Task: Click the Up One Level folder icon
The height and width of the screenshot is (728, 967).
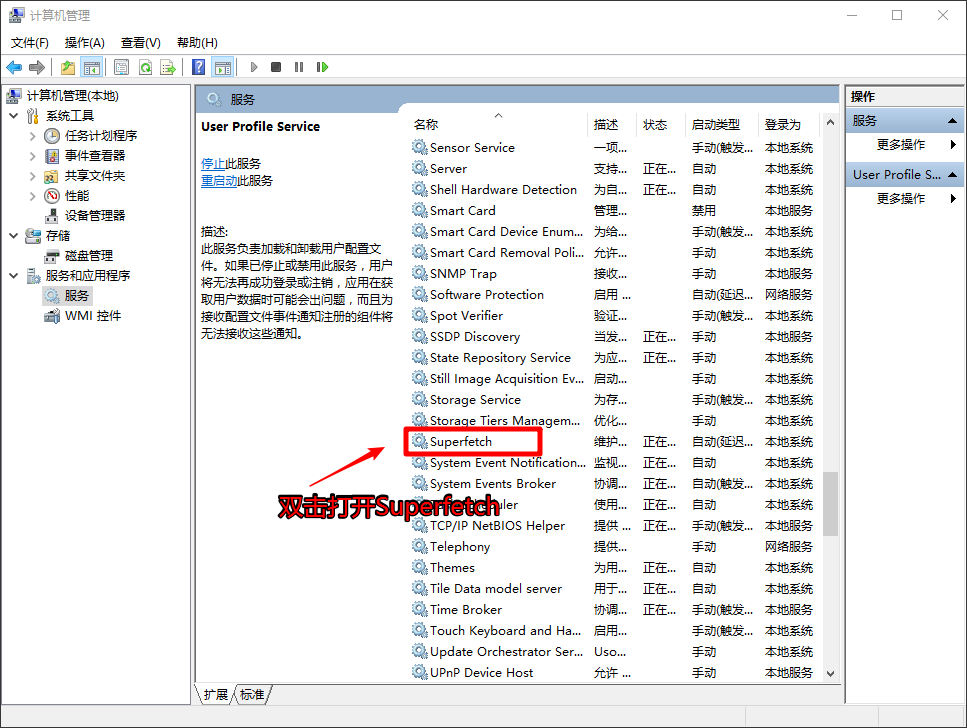Action: pos(68,67)
